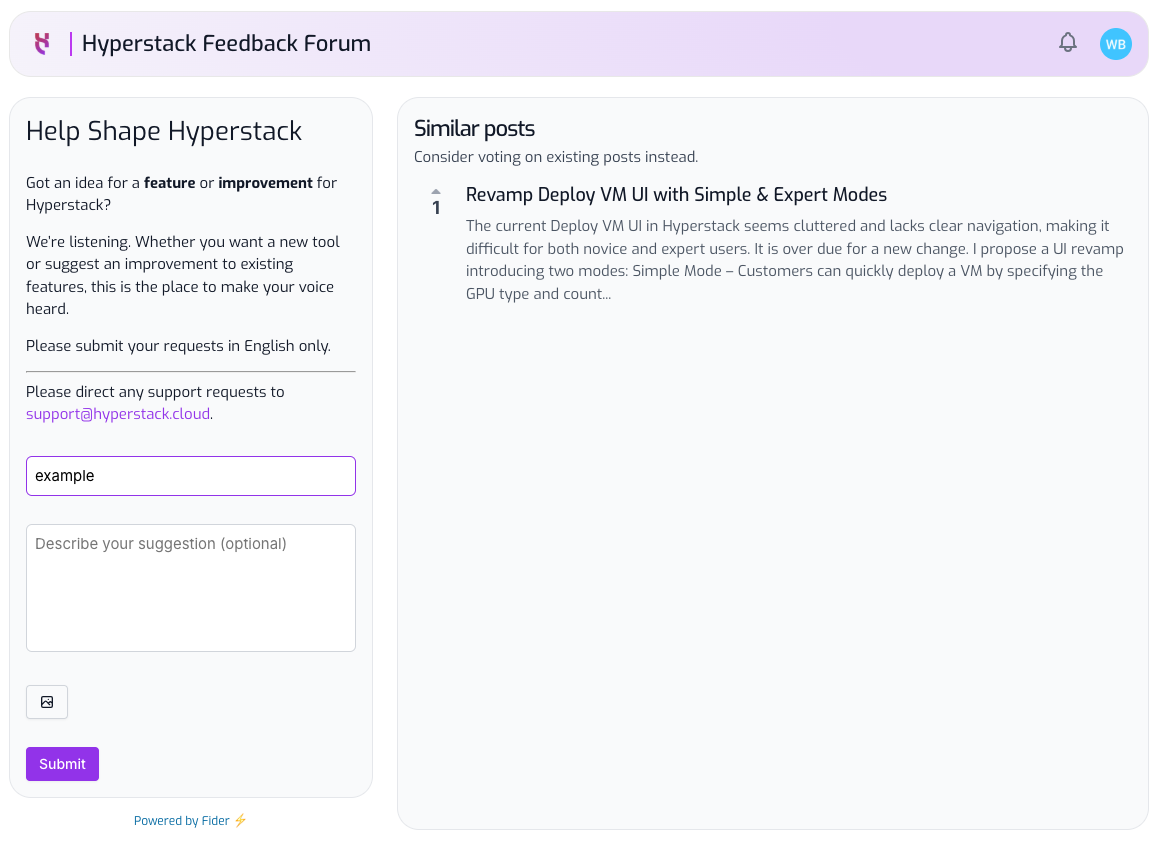Click the Submit button
This screenshot has height=843, width=1160.
[62, 764]
